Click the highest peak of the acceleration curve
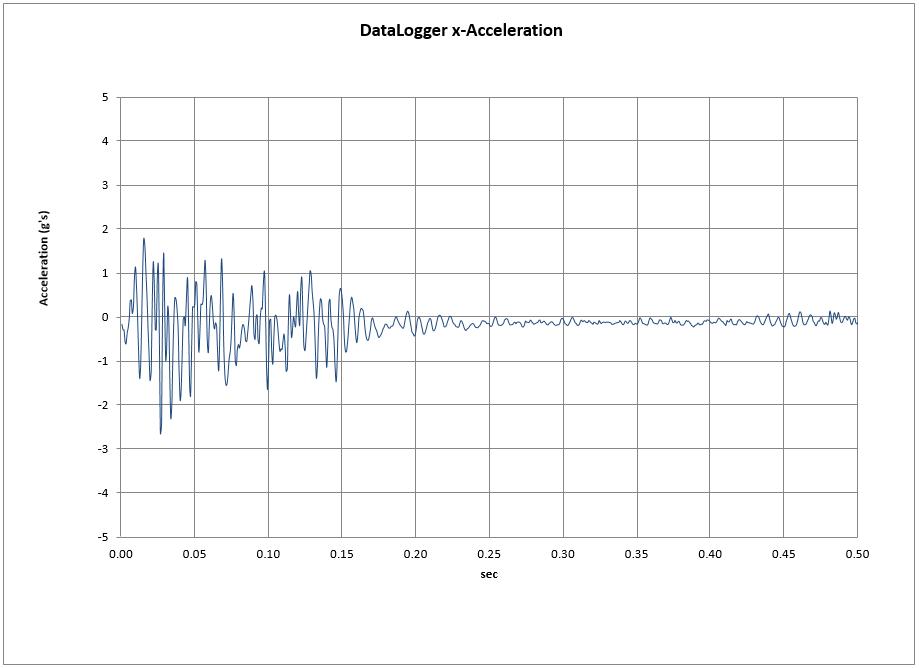Screen dimensions: 919x668 pos(144,239)
